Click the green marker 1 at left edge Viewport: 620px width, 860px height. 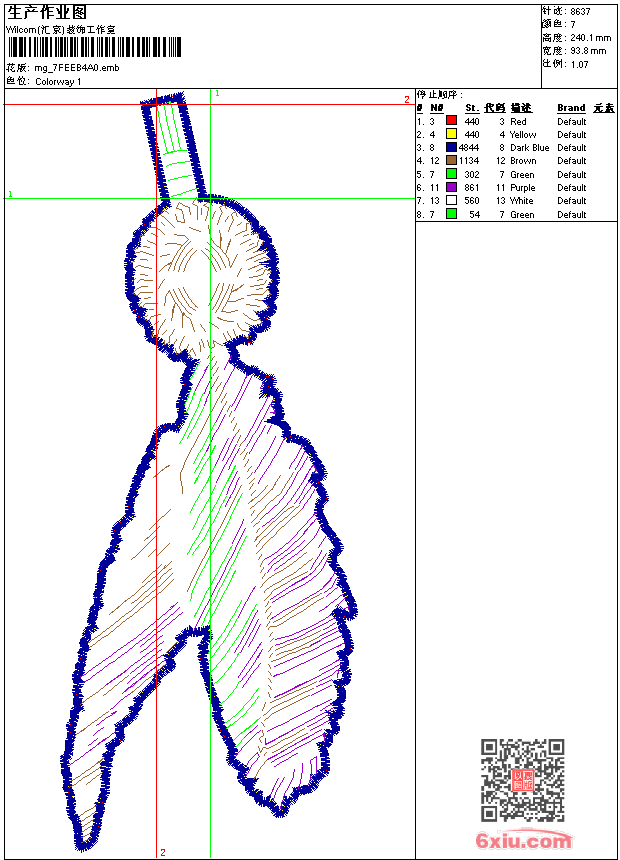pyautogui.click(x=10, y=194)
